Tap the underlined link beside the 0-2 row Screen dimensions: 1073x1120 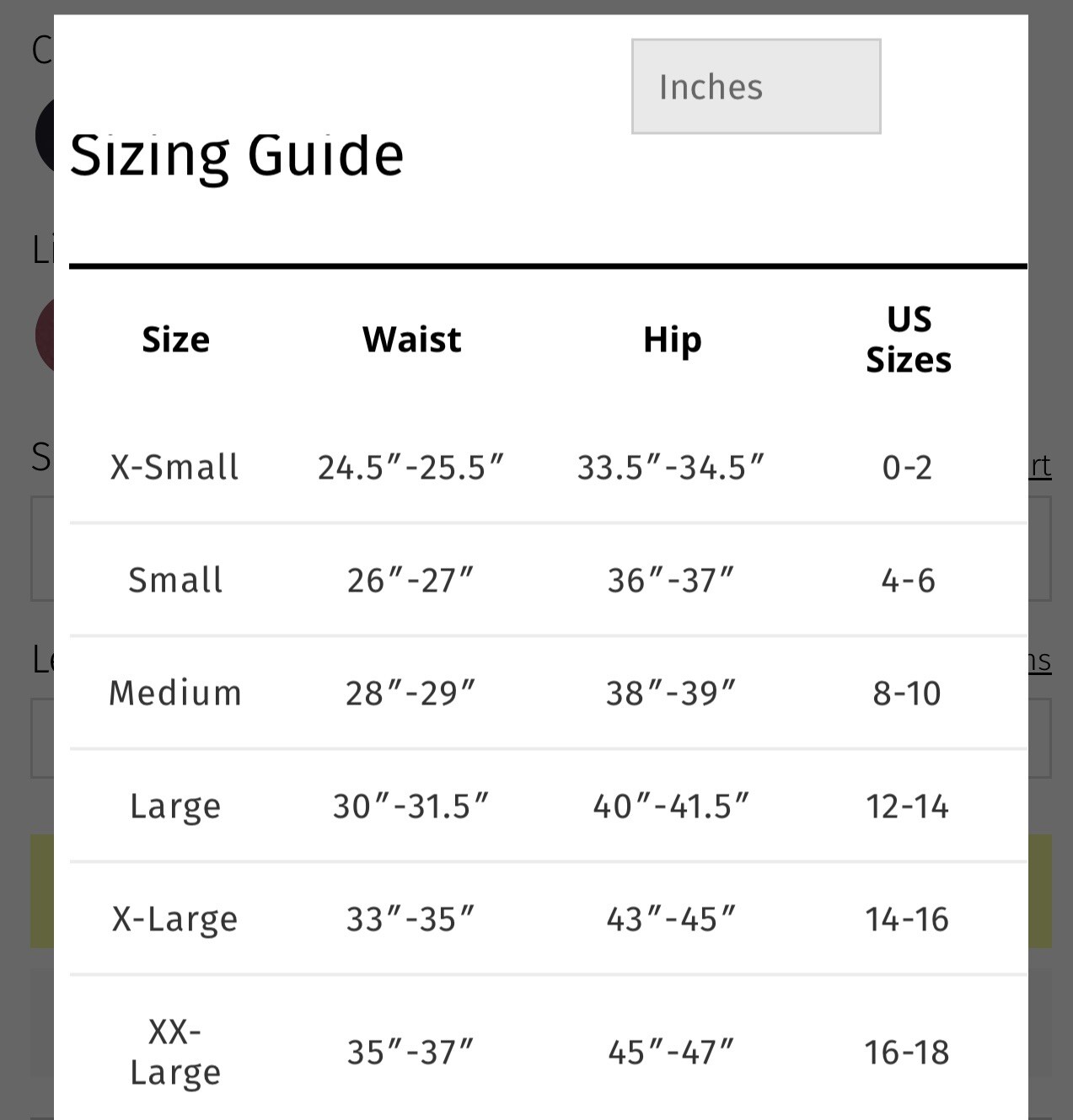(x=1040, y=466)
